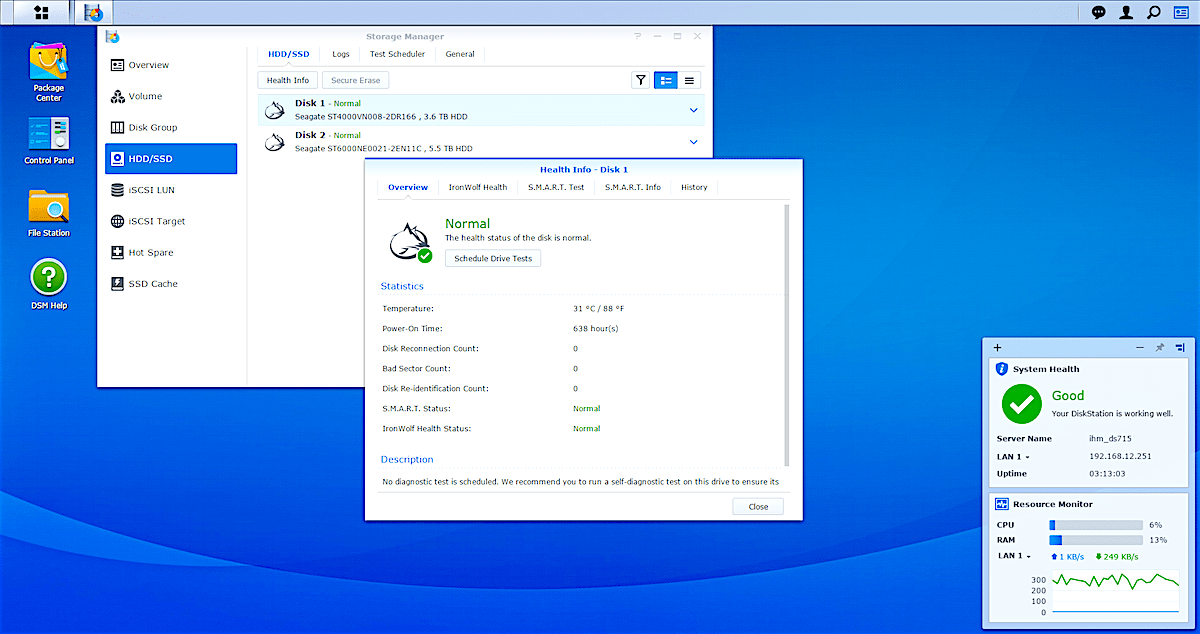Switch to the Test Scheduler tab

(x=397, y=54)
